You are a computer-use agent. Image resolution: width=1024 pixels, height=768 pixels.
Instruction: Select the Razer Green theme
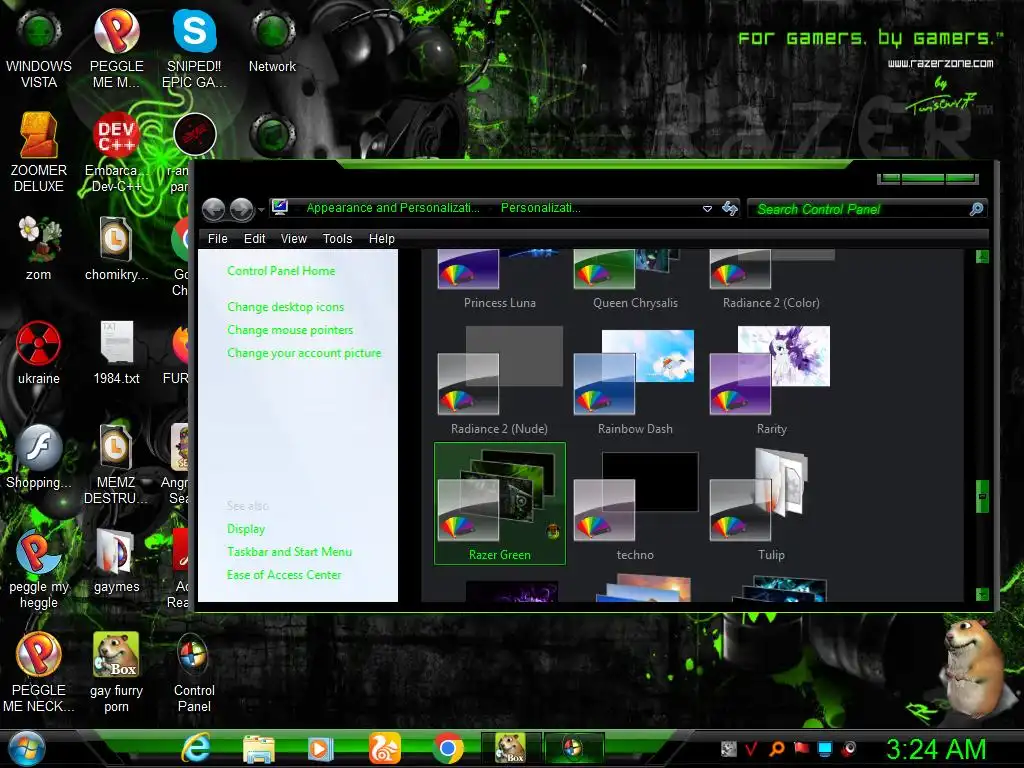pos(500,504)
